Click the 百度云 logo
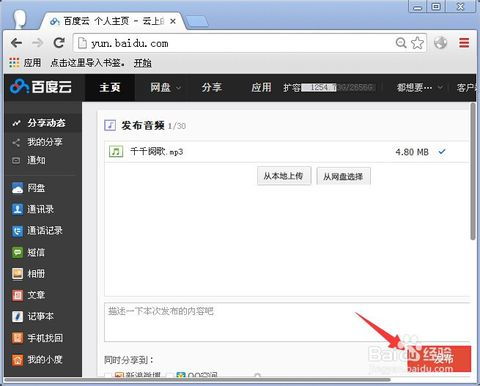The height and width of the screenshot is (386, 480). coord(41,87)
